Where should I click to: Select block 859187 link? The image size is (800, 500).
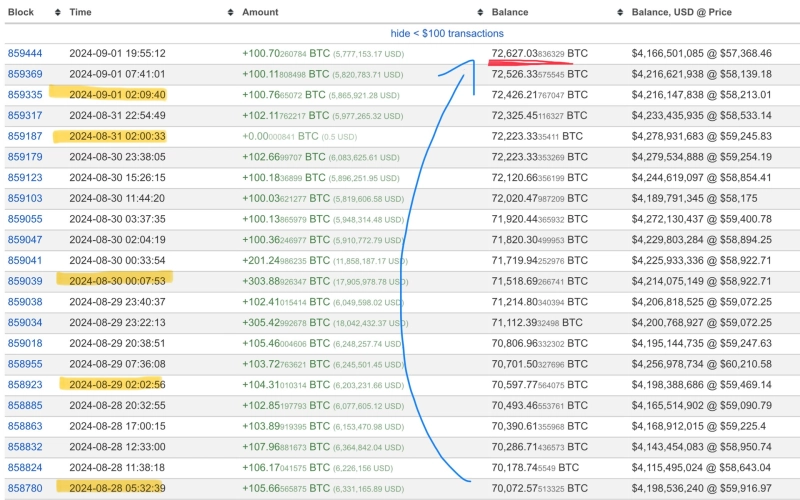tap(24, 136)
